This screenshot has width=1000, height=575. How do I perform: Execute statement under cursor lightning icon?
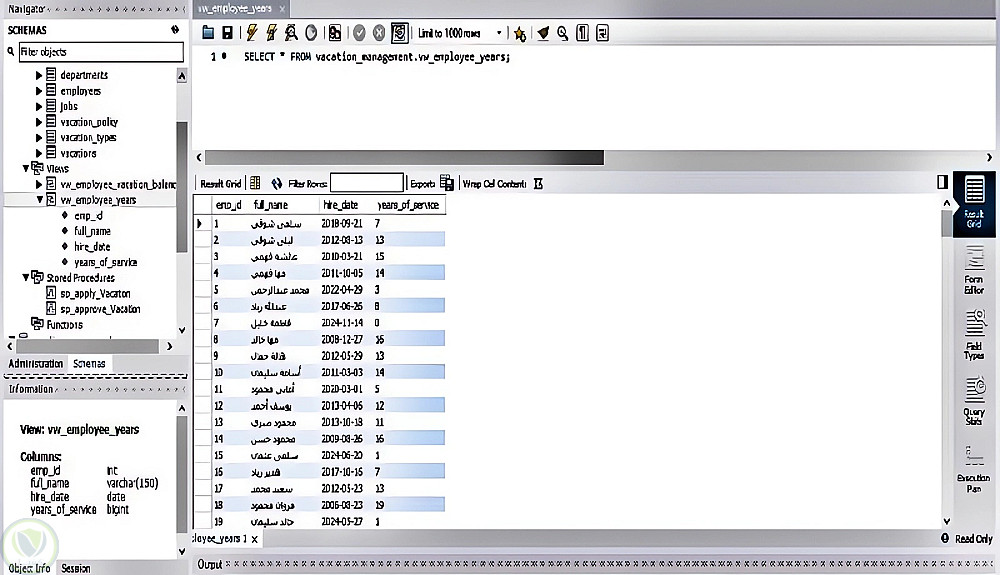(x=272, y=33)
